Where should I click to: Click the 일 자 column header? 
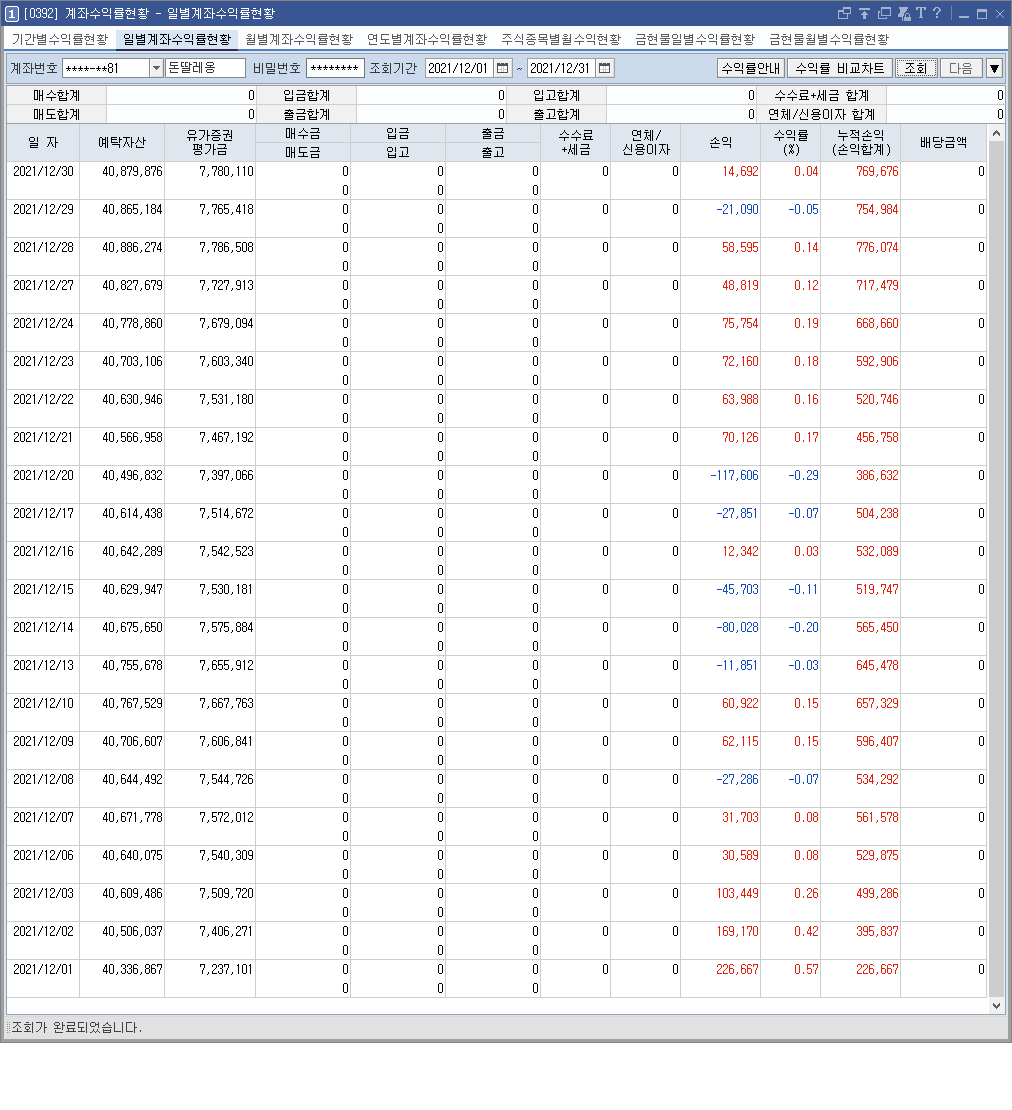[x=43, y=142]
